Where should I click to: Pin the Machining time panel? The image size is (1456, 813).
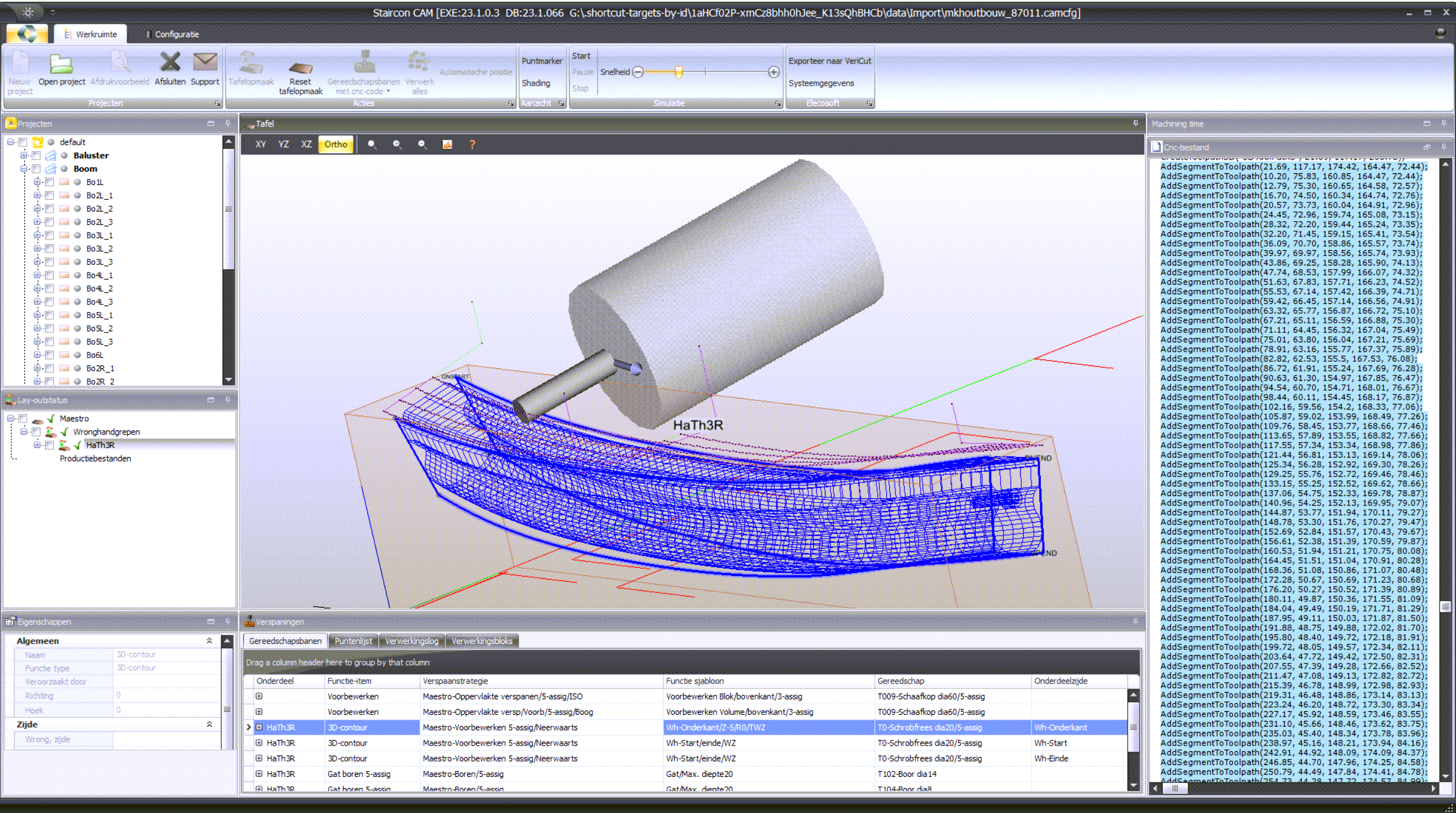(x=1444, y=124)
